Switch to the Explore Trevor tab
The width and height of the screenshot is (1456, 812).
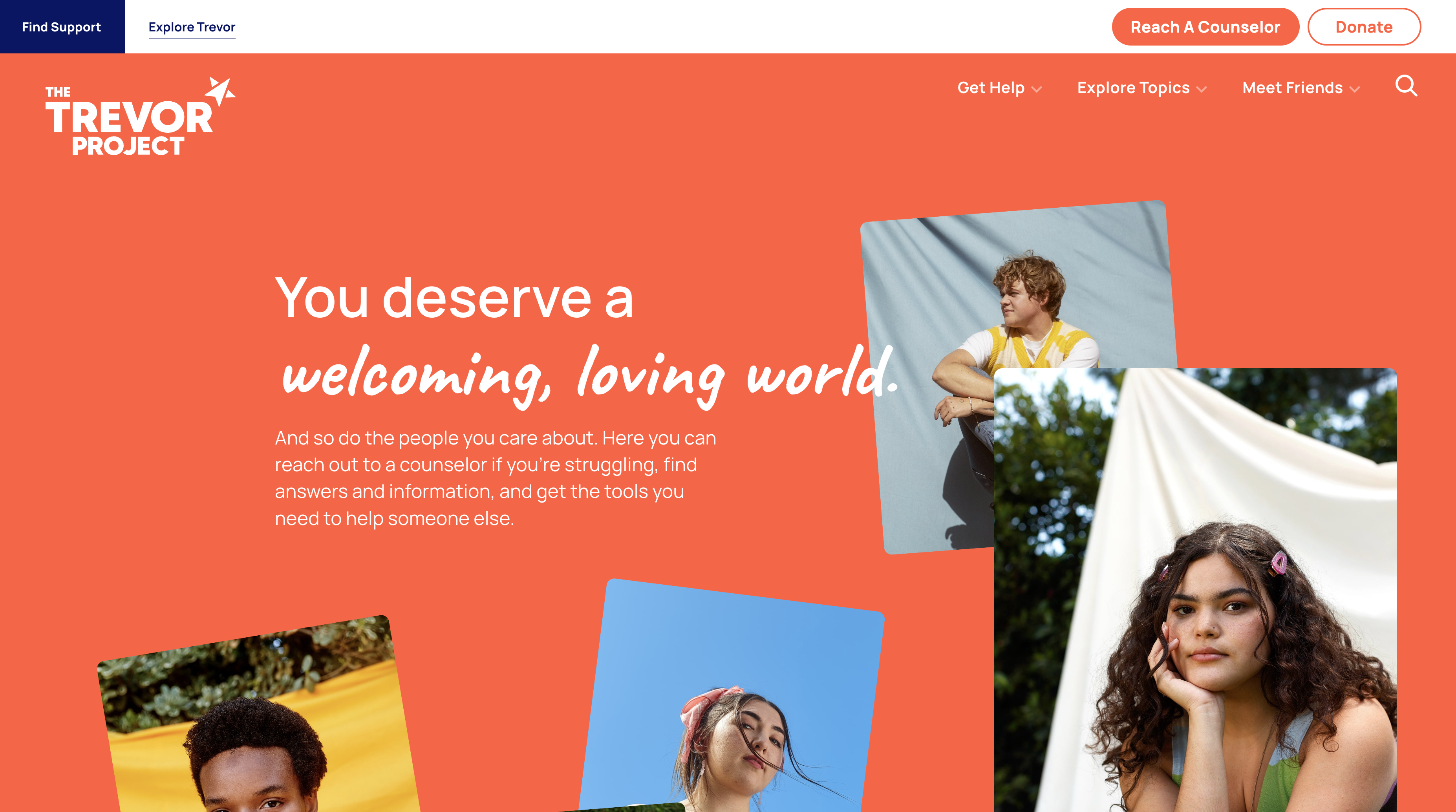click(x=192, y=27)
